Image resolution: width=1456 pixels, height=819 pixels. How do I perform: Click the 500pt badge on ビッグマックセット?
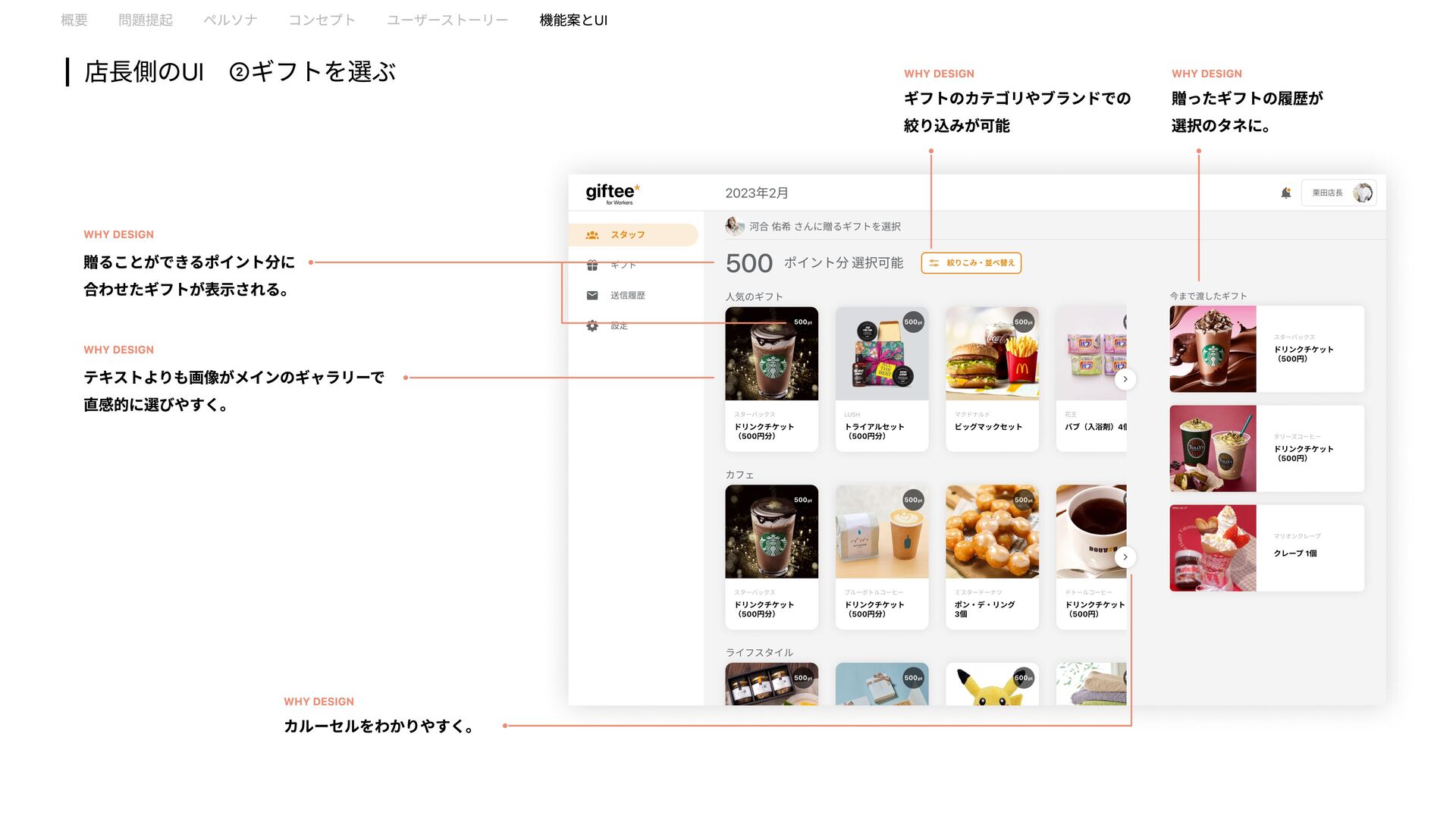pos(1024,322)
